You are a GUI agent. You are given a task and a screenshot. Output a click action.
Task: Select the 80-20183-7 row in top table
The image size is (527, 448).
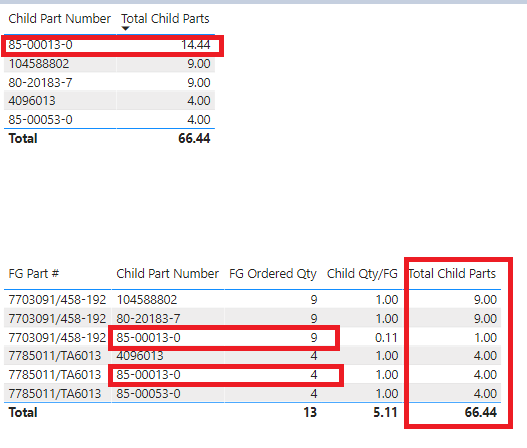click(x=109, y=82)
